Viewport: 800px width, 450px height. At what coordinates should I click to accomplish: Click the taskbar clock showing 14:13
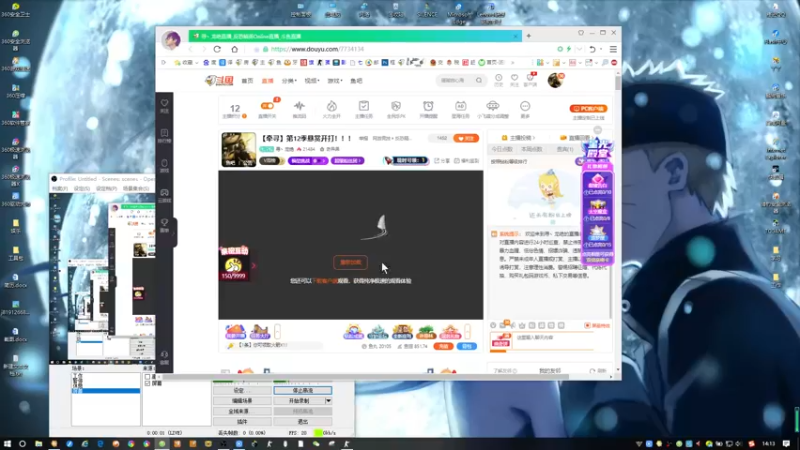click(768, 444)
